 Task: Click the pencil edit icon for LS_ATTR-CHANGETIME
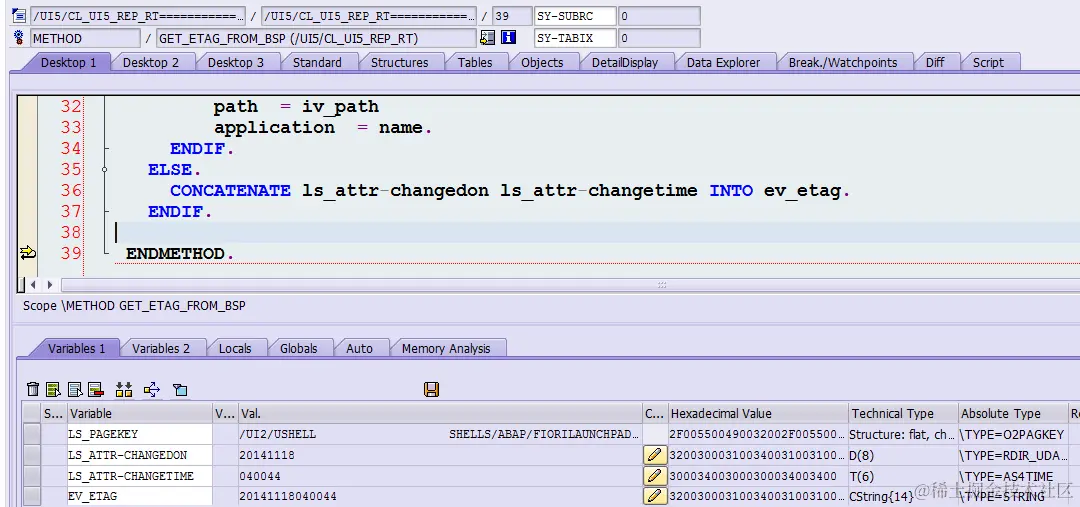tap(655, 475)
